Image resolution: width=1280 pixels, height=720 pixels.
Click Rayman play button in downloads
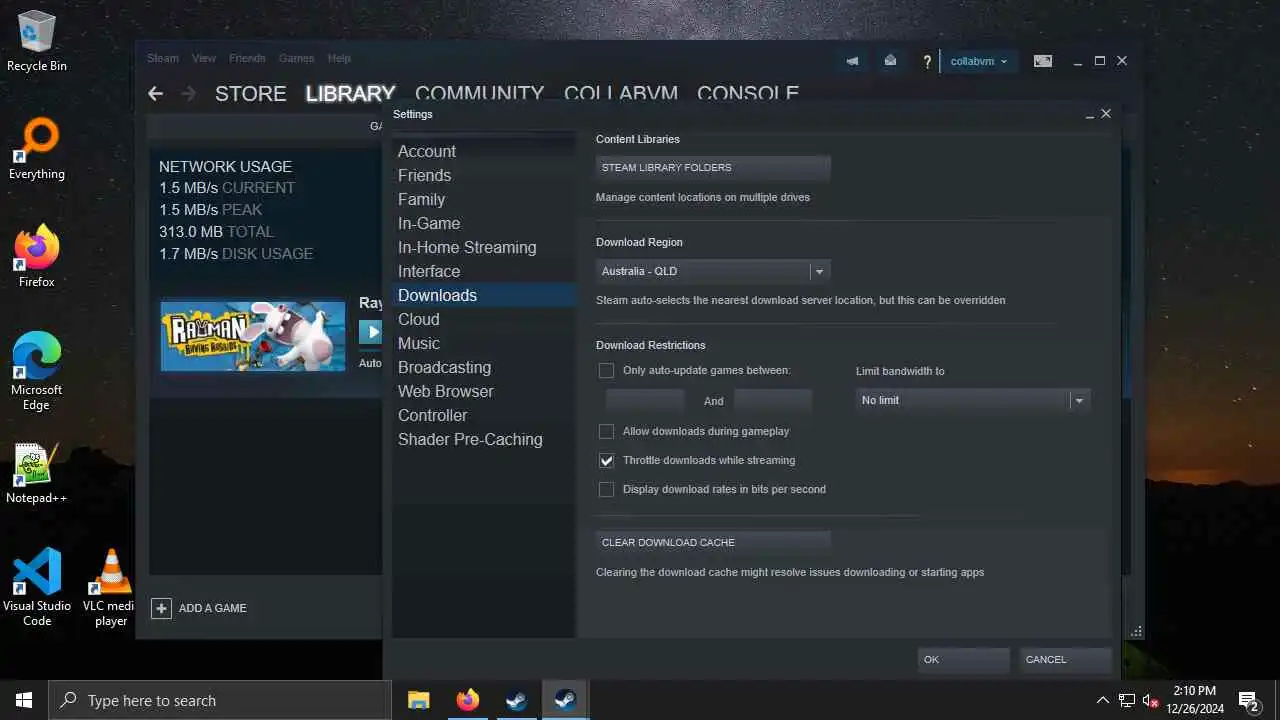[x=371, y=332]
